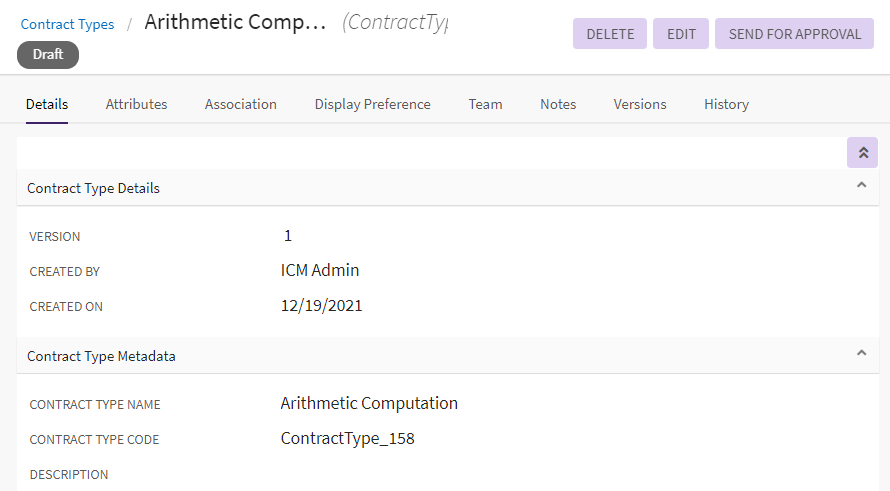Click the Draft status badge
890x491 pixels.
pos(48,55)
